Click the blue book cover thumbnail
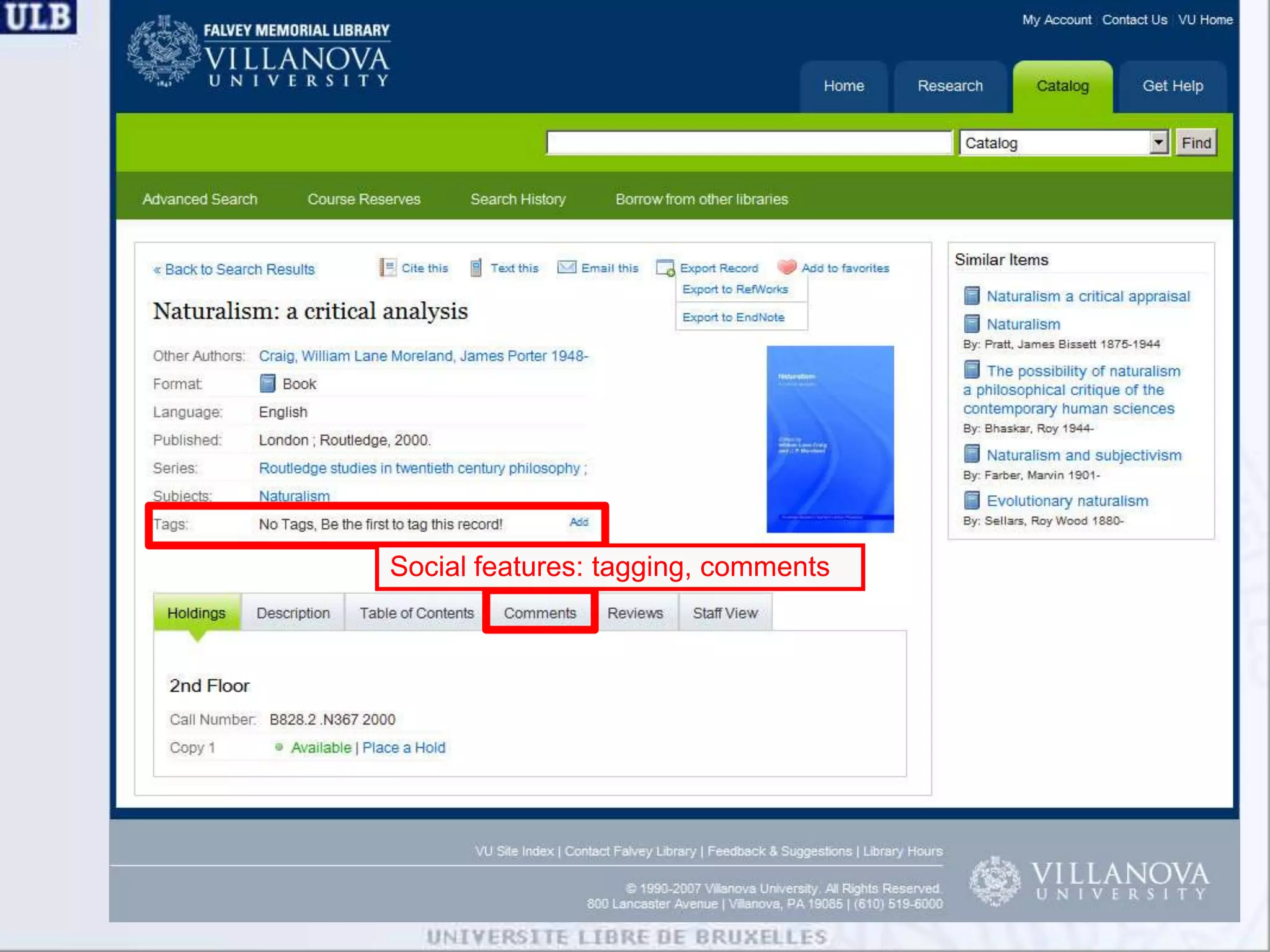This screenshot has height=952, width=1270. (830, 439)
